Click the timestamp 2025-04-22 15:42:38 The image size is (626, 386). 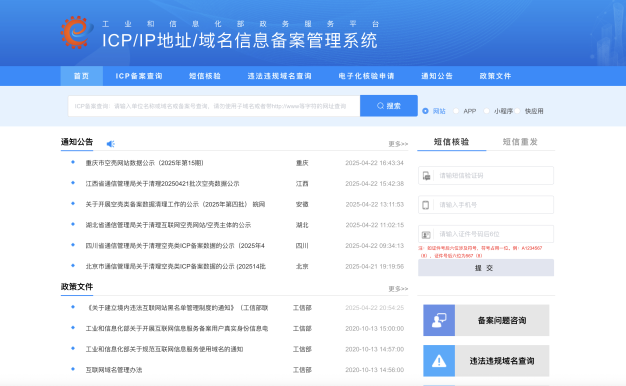coord(374,184)
